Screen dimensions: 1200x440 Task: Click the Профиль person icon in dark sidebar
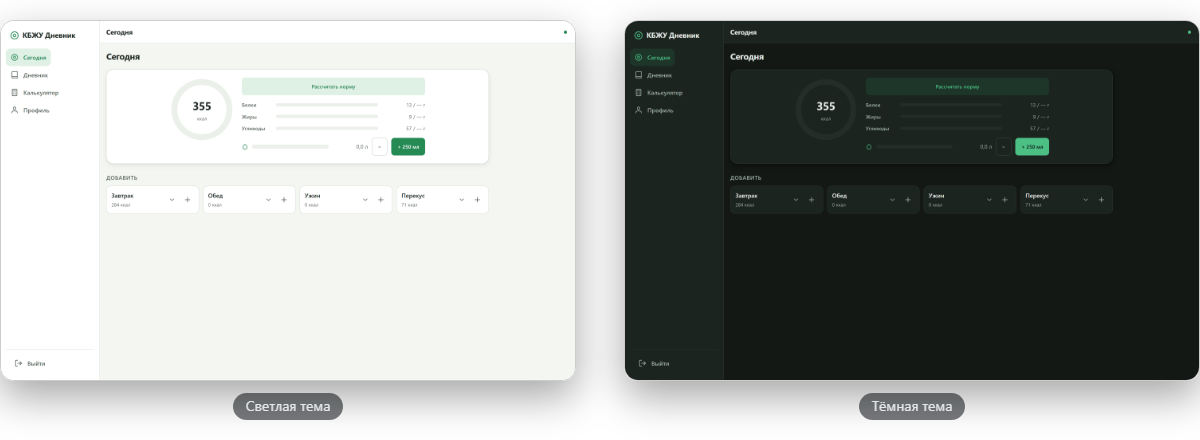pos(638,110)
